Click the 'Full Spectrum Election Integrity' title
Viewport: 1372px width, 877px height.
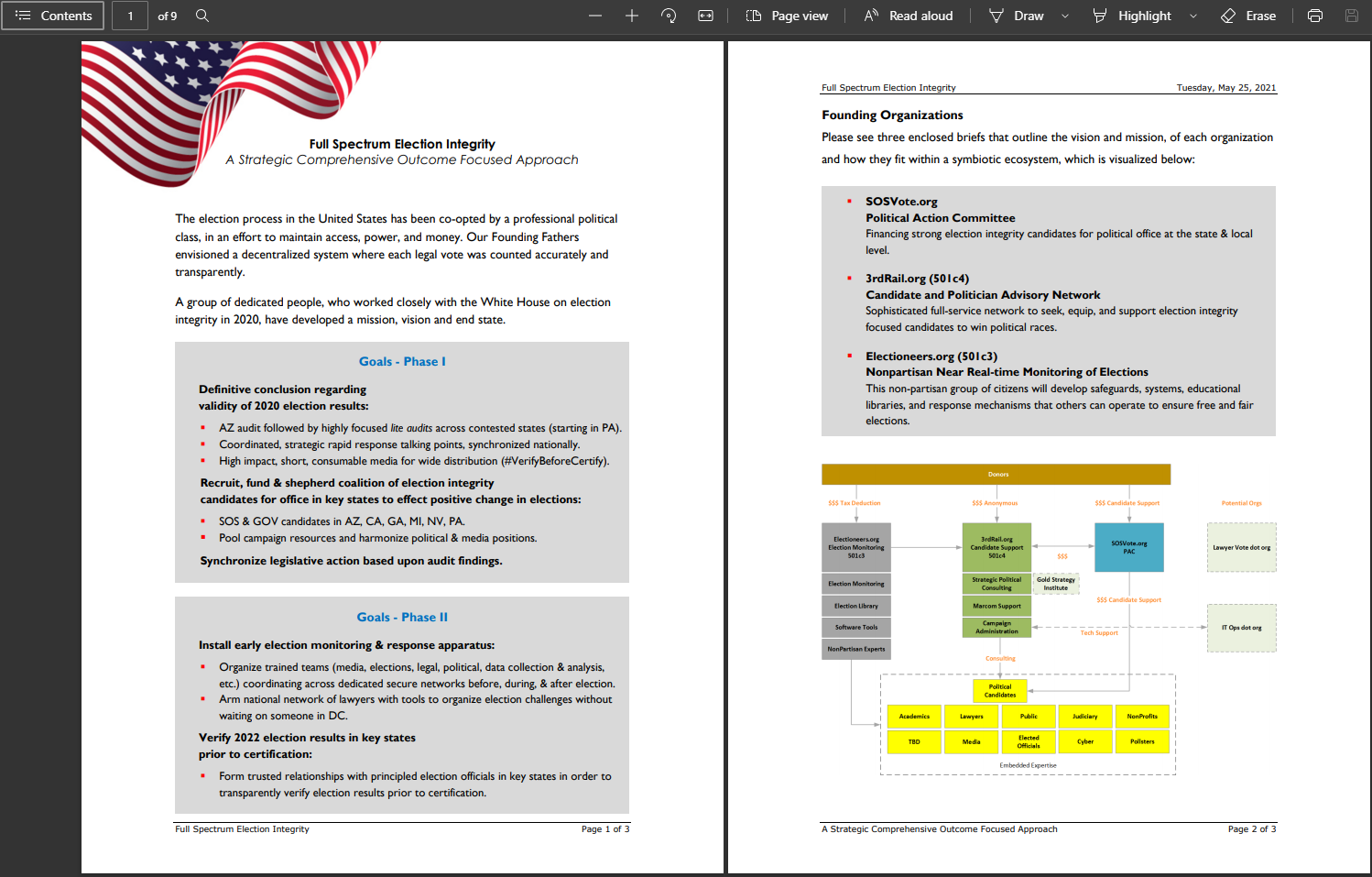pyautogui.click(x=402, y=144)
